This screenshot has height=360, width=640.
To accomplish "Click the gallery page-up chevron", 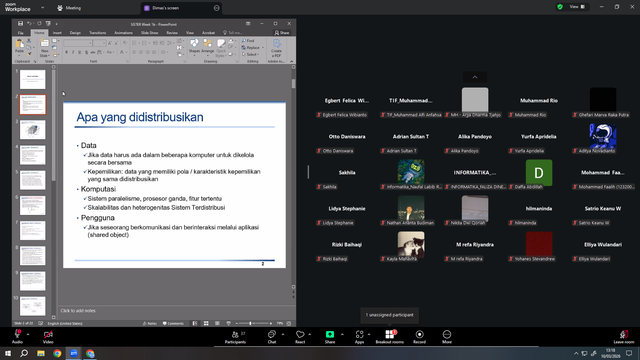I will click(x=475, y=77).
